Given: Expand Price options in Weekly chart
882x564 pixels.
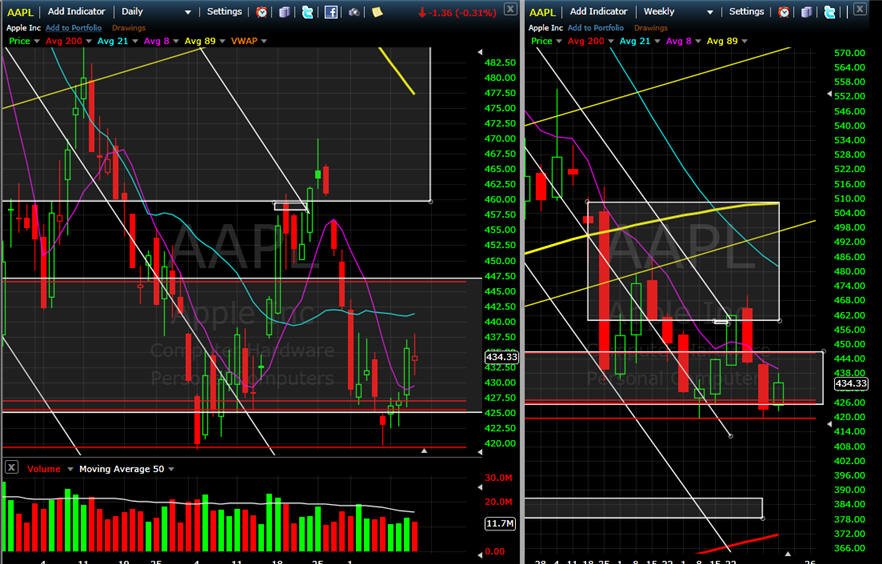Looking at the screenshot, I should 559,41.
